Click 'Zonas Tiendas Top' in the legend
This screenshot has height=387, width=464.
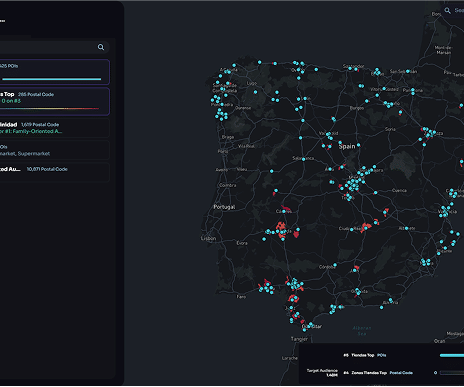(369, 373)
